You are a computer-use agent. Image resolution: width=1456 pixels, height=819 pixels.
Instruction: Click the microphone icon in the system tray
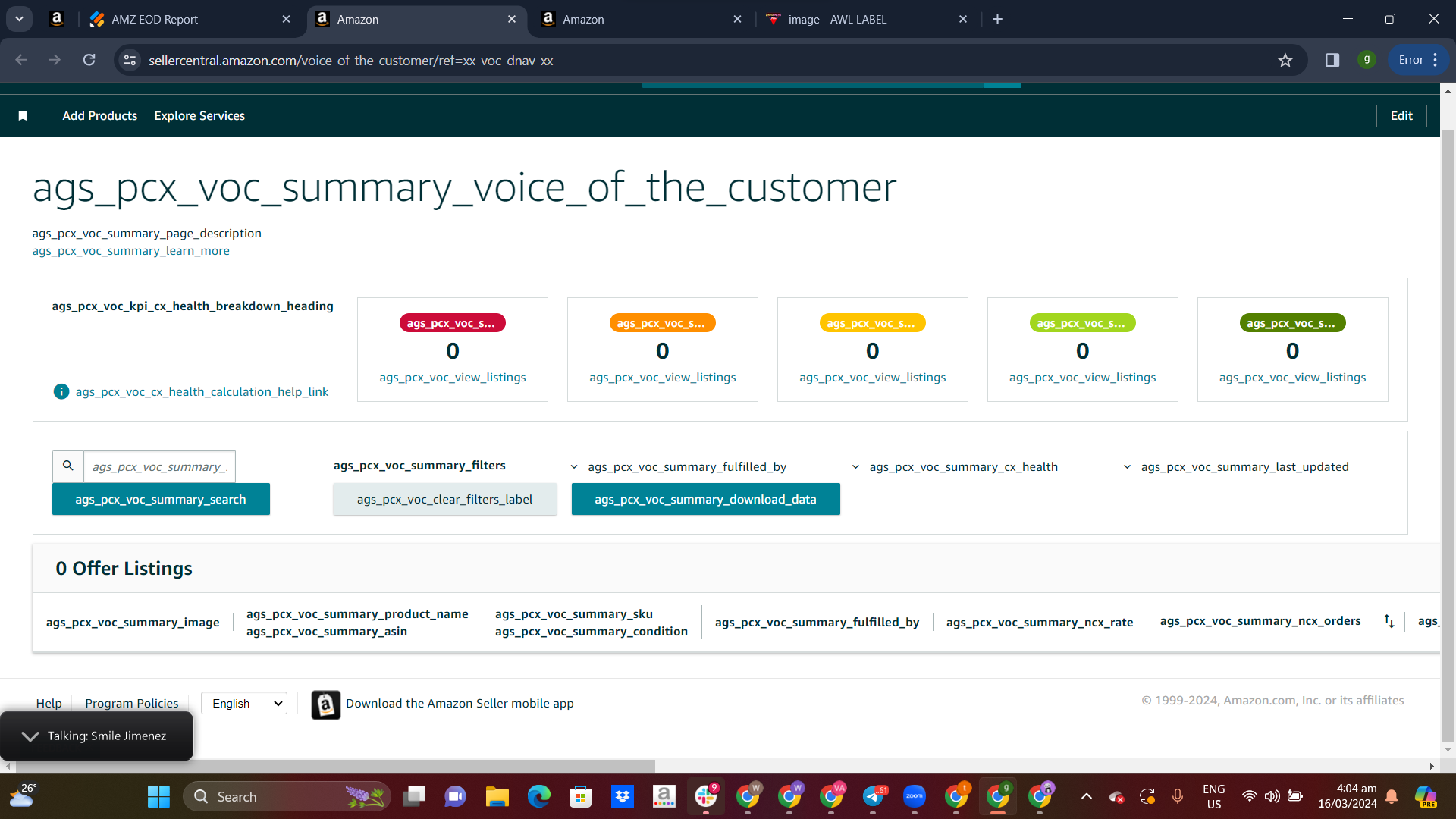(x=1178, y=796)
